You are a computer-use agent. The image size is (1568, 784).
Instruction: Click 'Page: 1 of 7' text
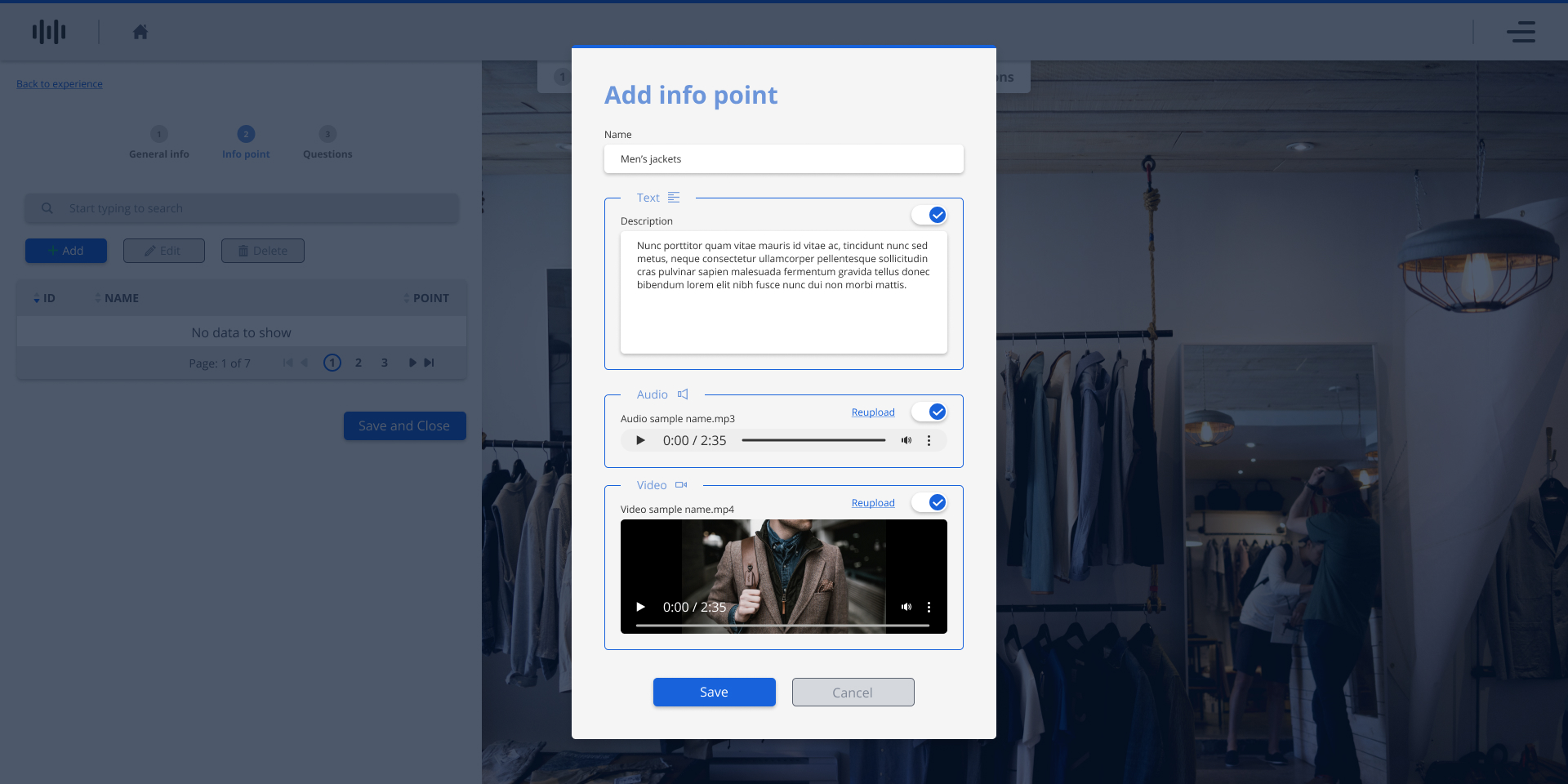point(220,363)
